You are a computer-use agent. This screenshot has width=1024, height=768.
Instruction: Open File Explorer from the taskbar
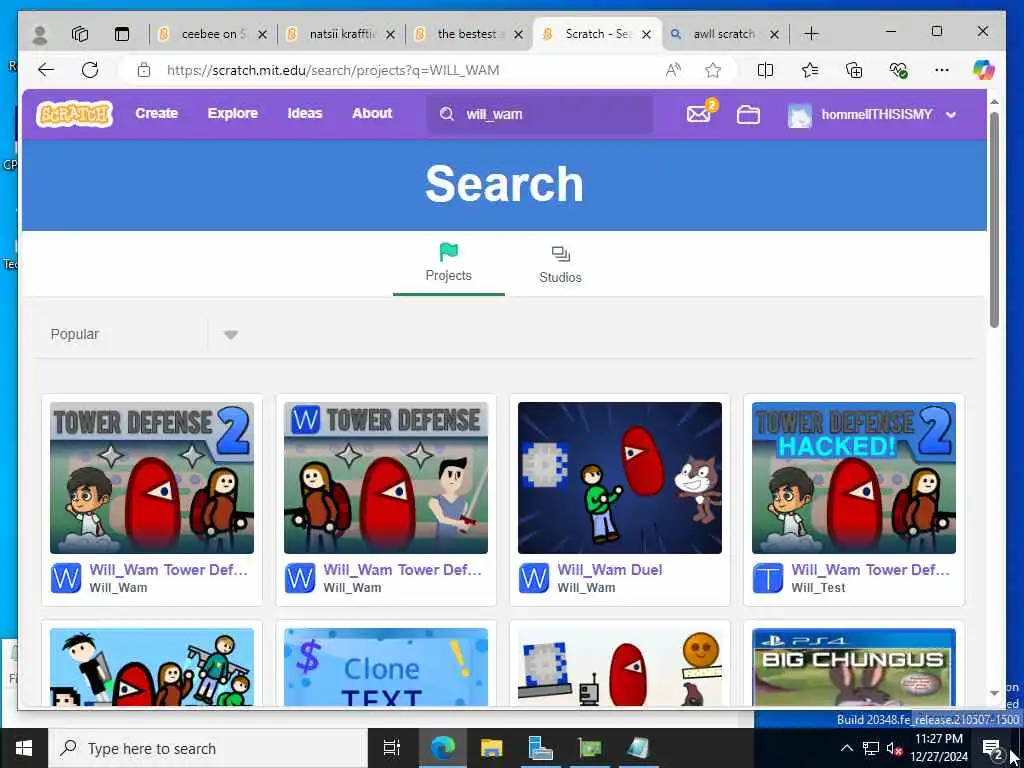point(491,748)
